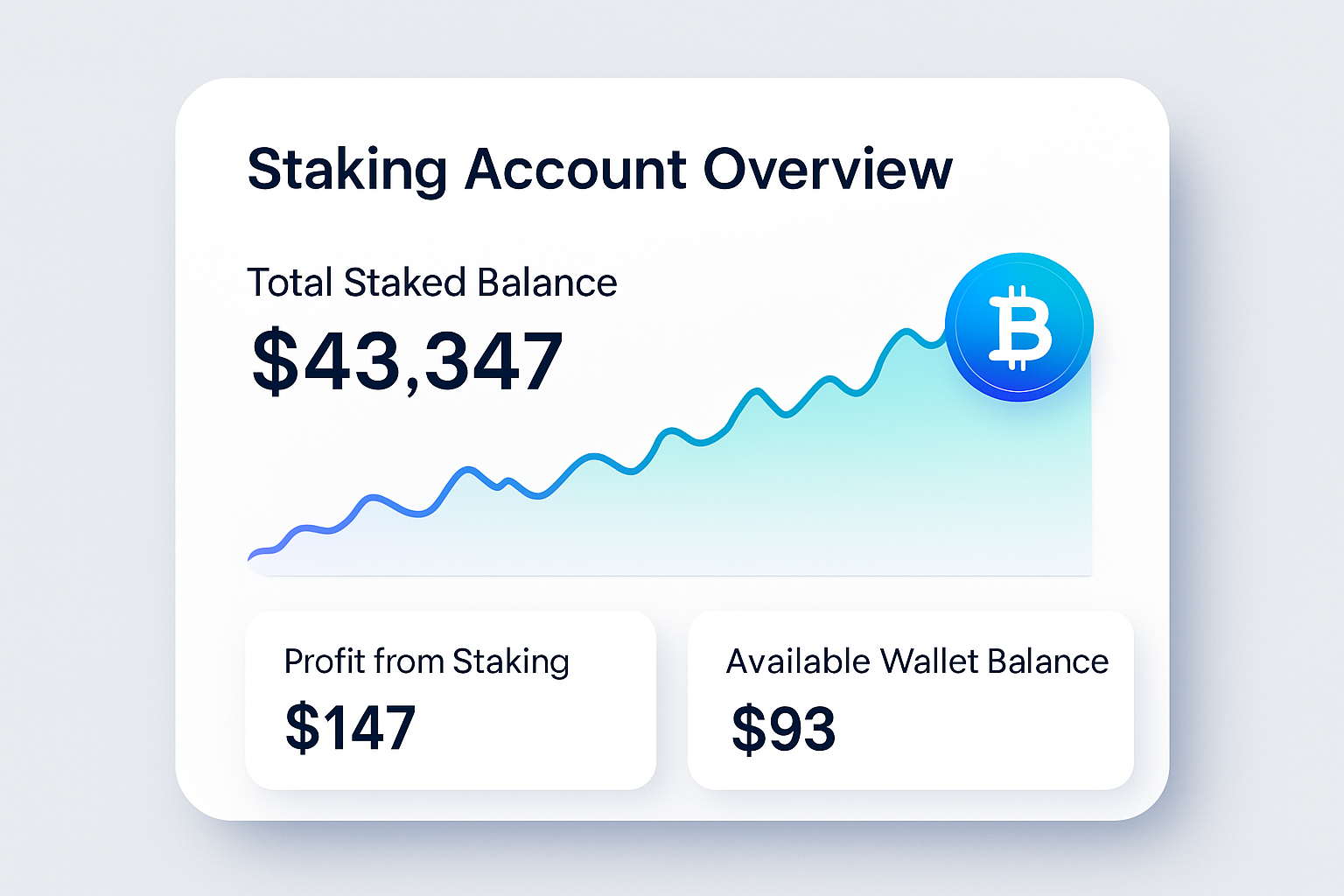Click the dollar sign of $93
The height and width of the screenshot is (896, 1344).
pyautogui.click(x=749, y=728)
